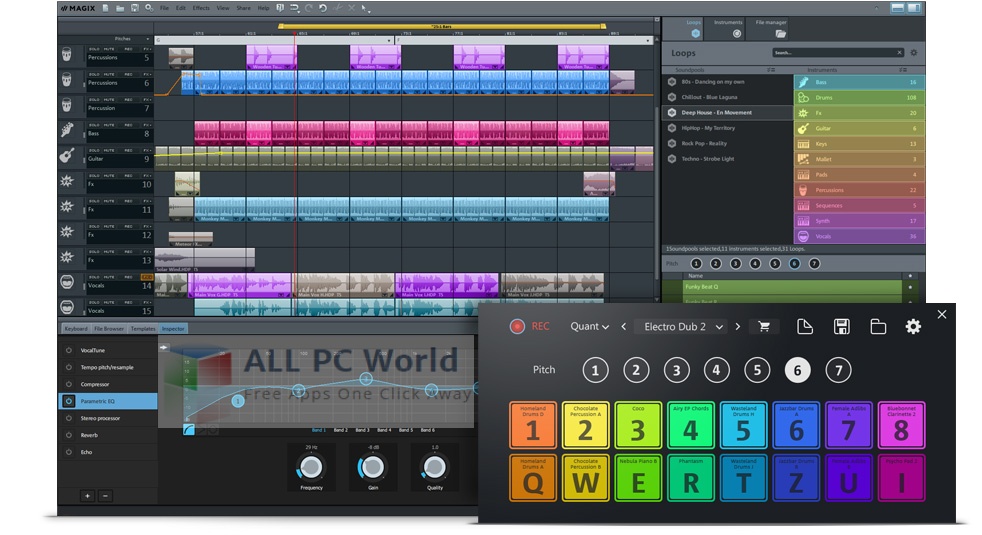Click the new project page icon in top toolbar
Screen dimensions: 982x535
coord(106,8)
